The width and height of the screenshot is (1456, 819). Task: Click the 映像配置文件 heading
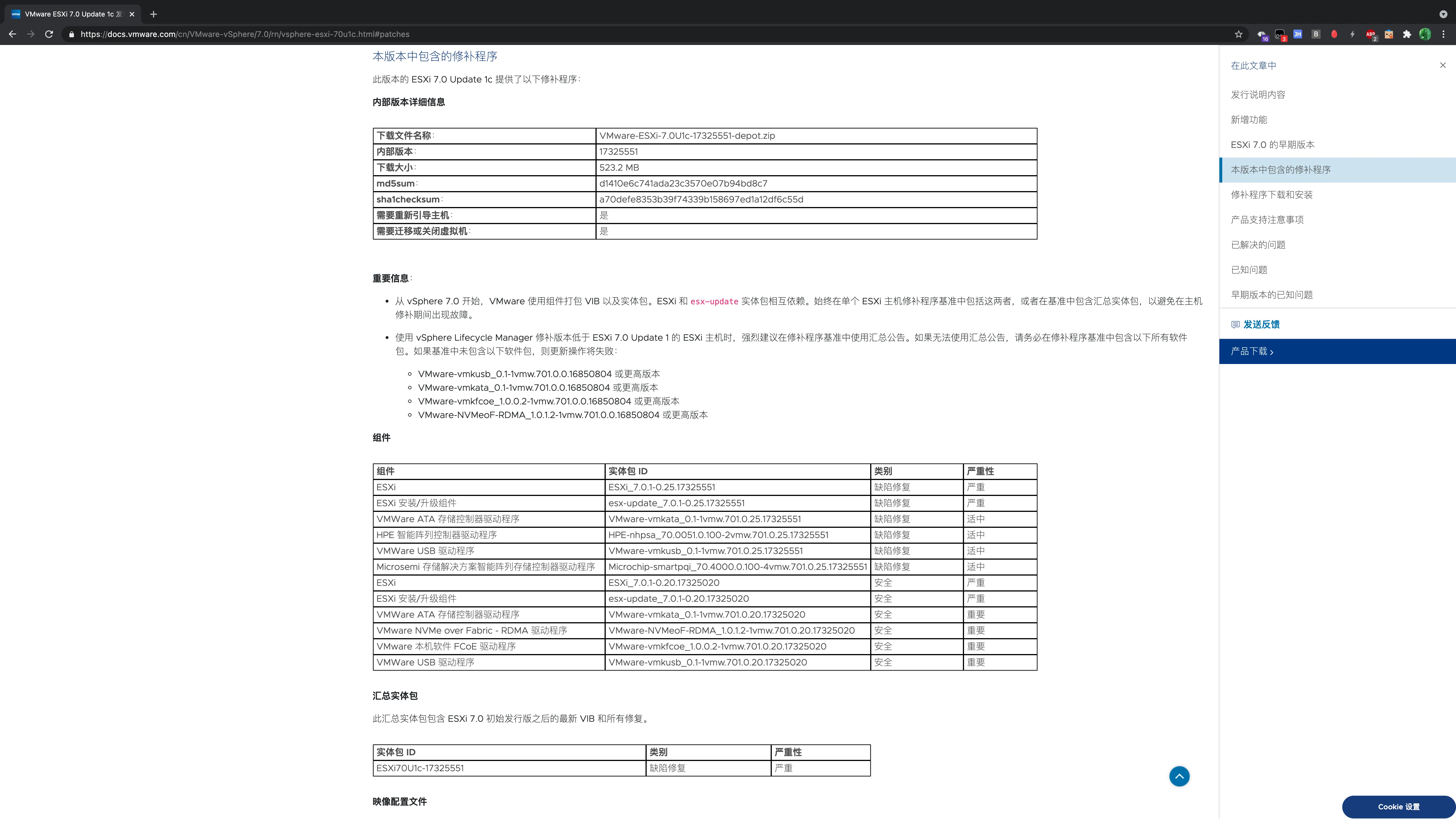click(x=400, y=801)
